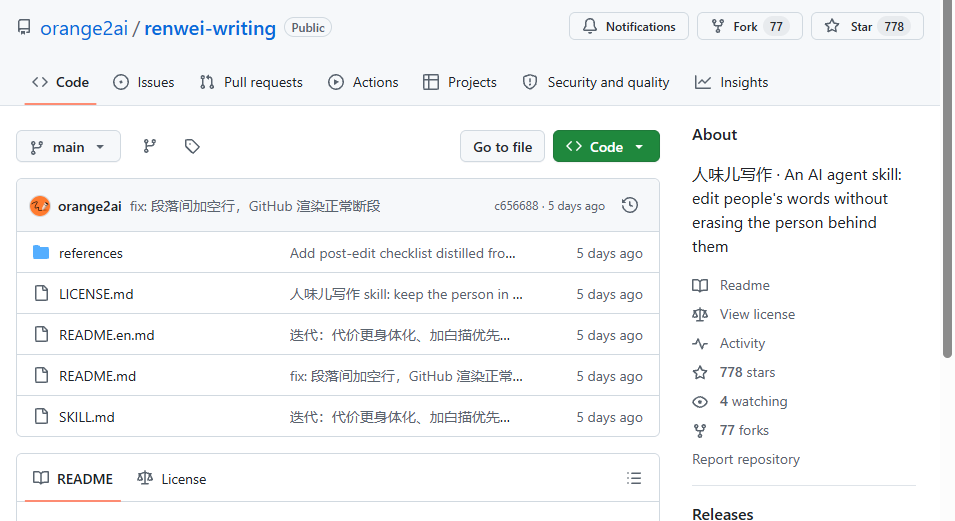The width and height of the screenshot is (955, 521).
Task: Click the scale icon beside View license
Action: point(700,314)
